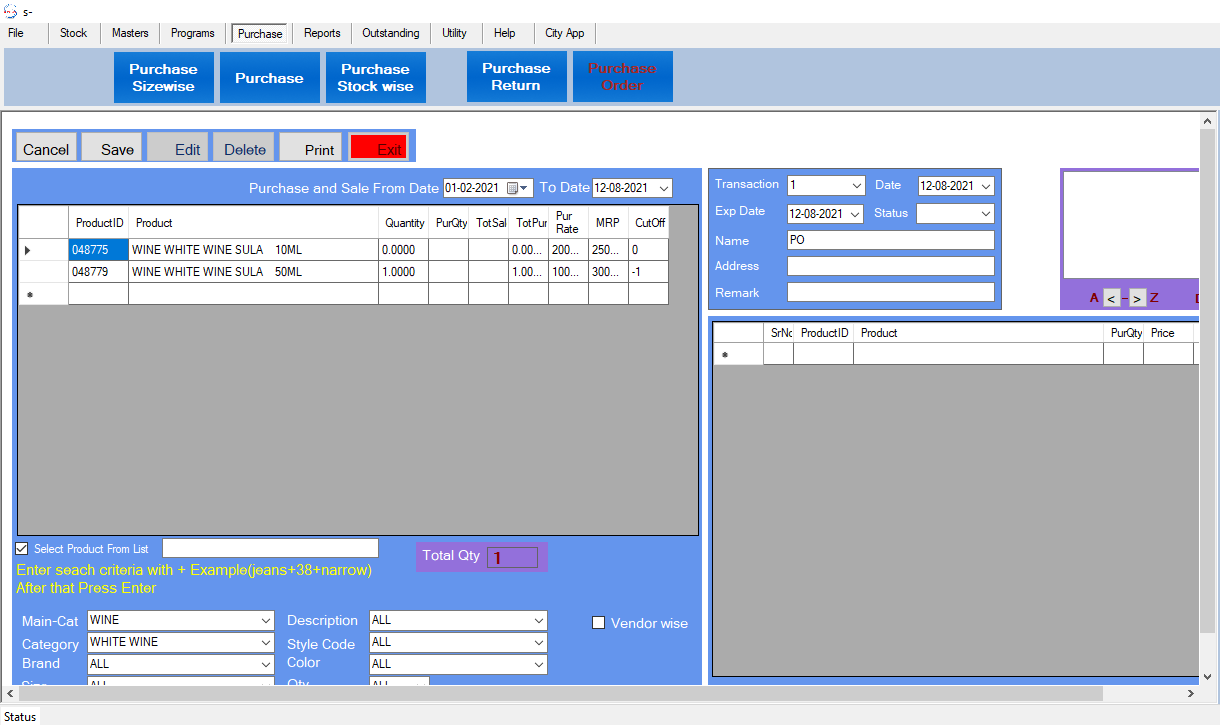Screen dimensions: 1220x725
Task: Open the From Date calendar picker icon
Action: [516, 188]
